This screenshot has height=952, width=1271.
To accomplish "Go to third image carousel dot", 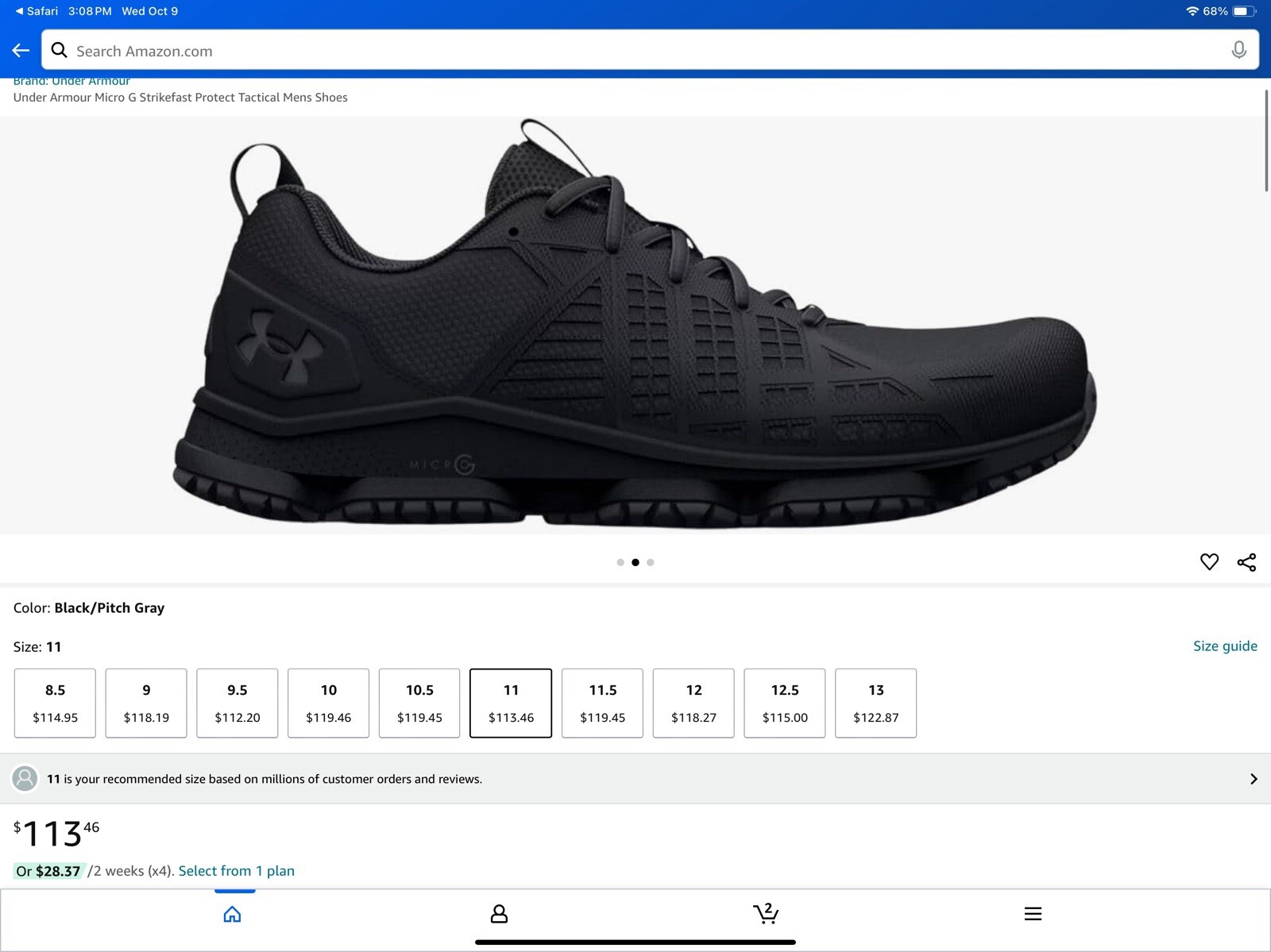I will click(x=651, y=562).
